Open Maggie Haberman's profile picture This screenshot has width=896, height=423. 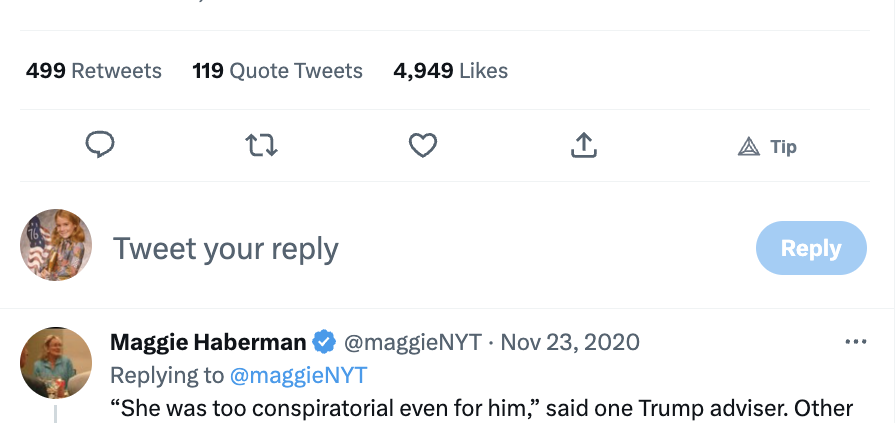click(x=56, y=362)
